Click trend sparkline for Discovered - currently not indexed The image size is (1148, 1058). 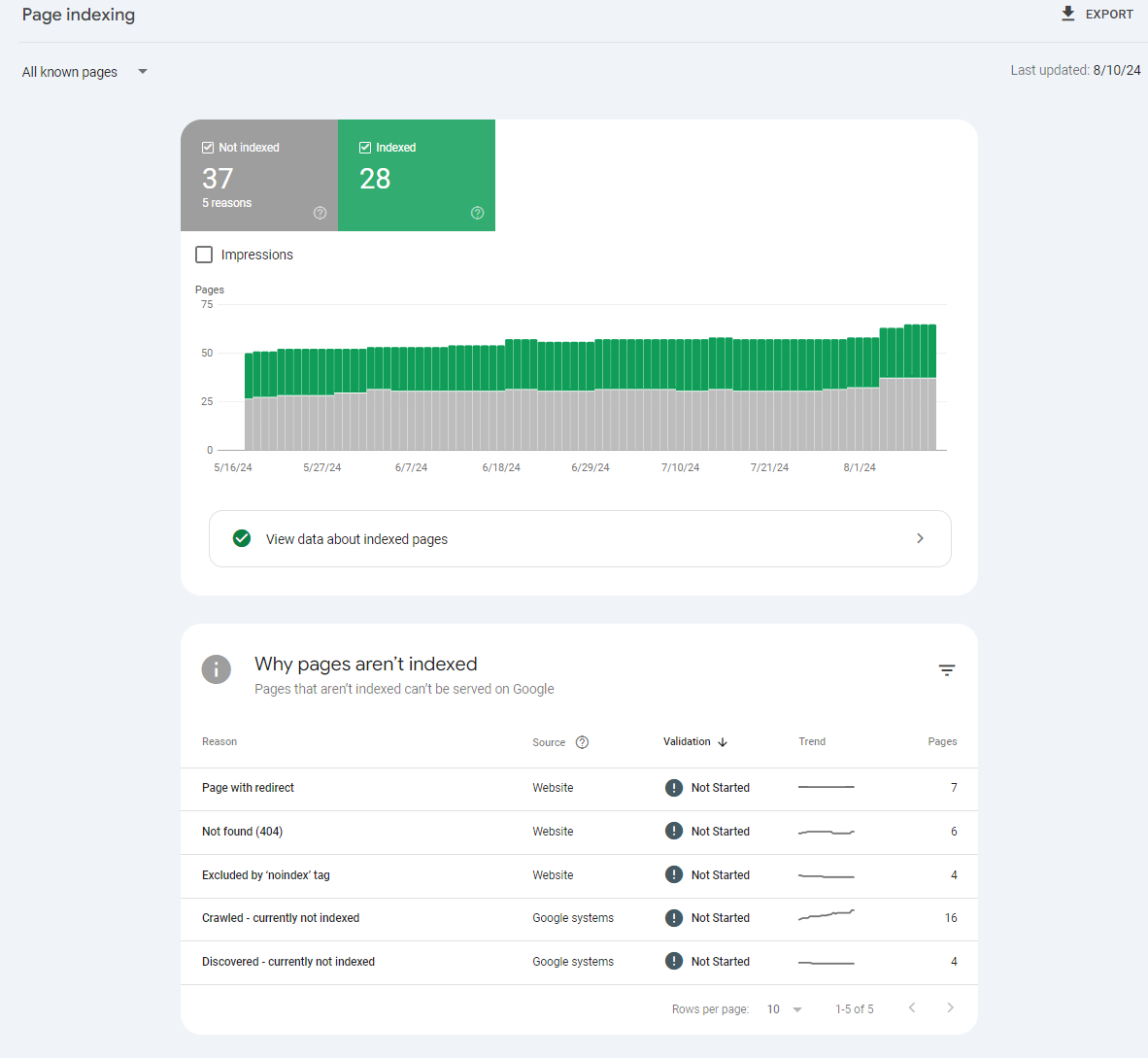[x=826, y=963]
